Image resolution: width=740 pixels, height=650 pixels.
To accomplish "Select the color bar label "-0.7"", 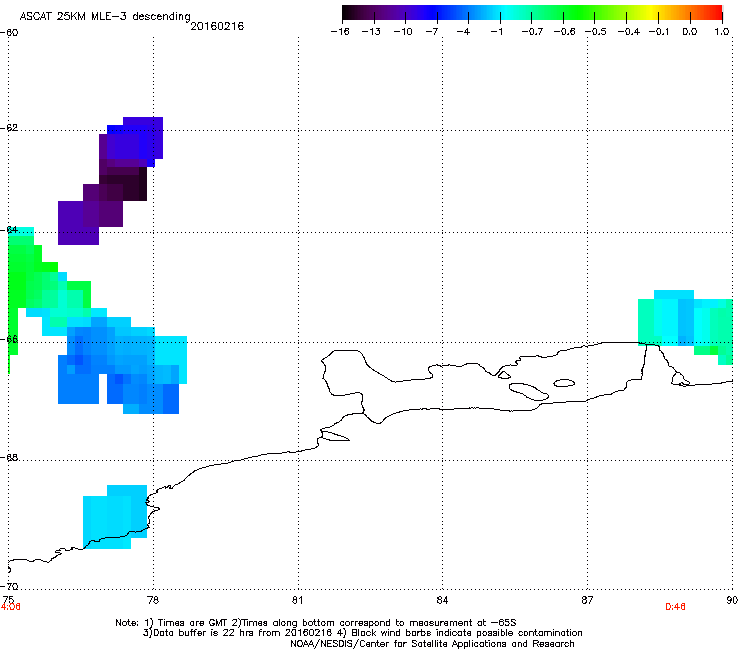I will [532, 32].
